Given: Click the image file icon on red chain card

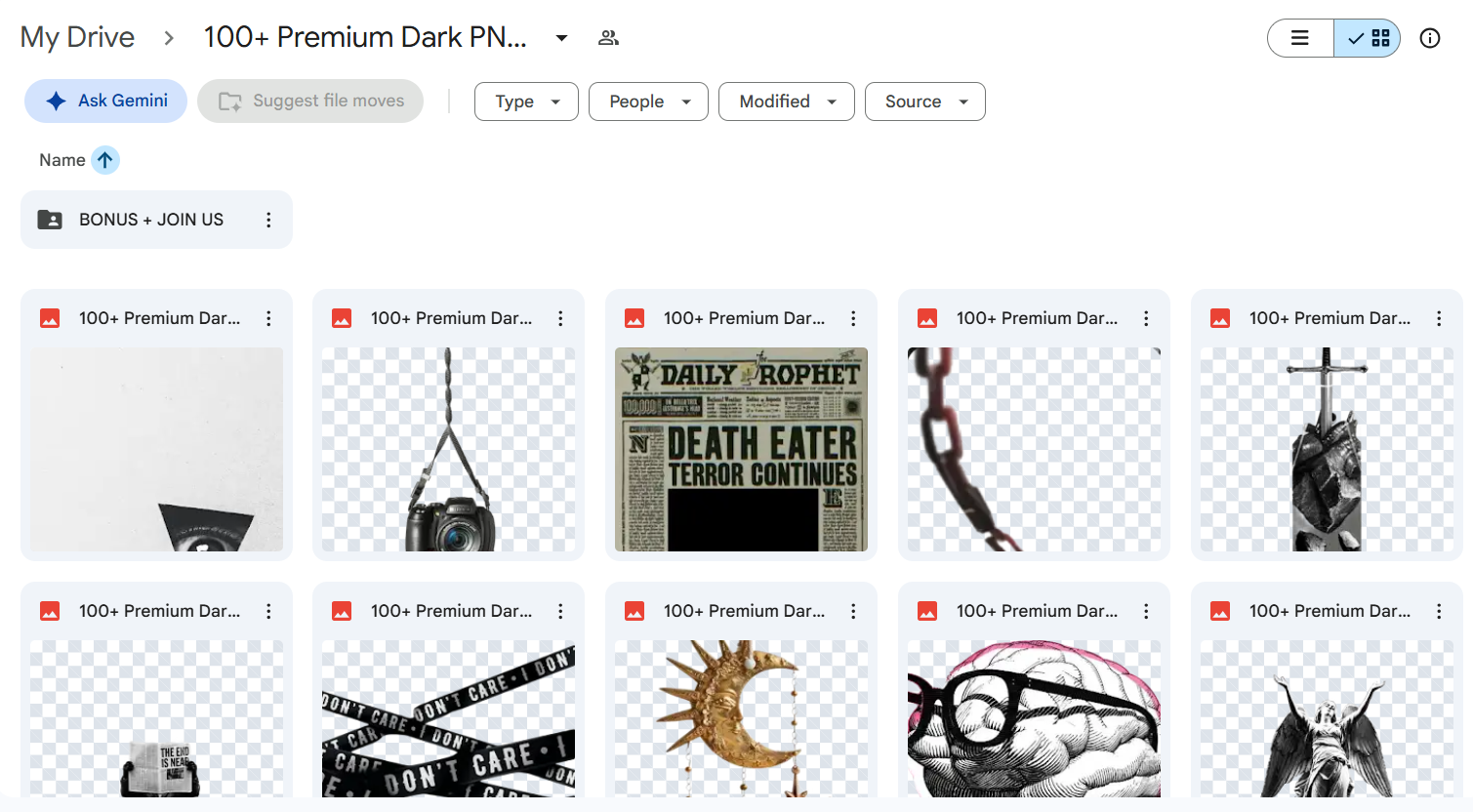Looking at the screenshot, I should (927, 318).
